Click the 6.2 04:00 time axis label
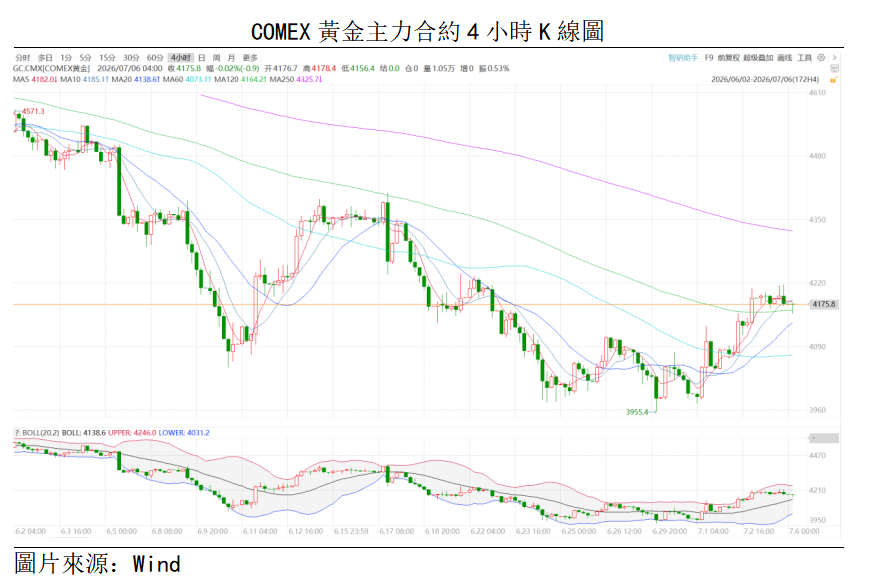 pos(30,531)
